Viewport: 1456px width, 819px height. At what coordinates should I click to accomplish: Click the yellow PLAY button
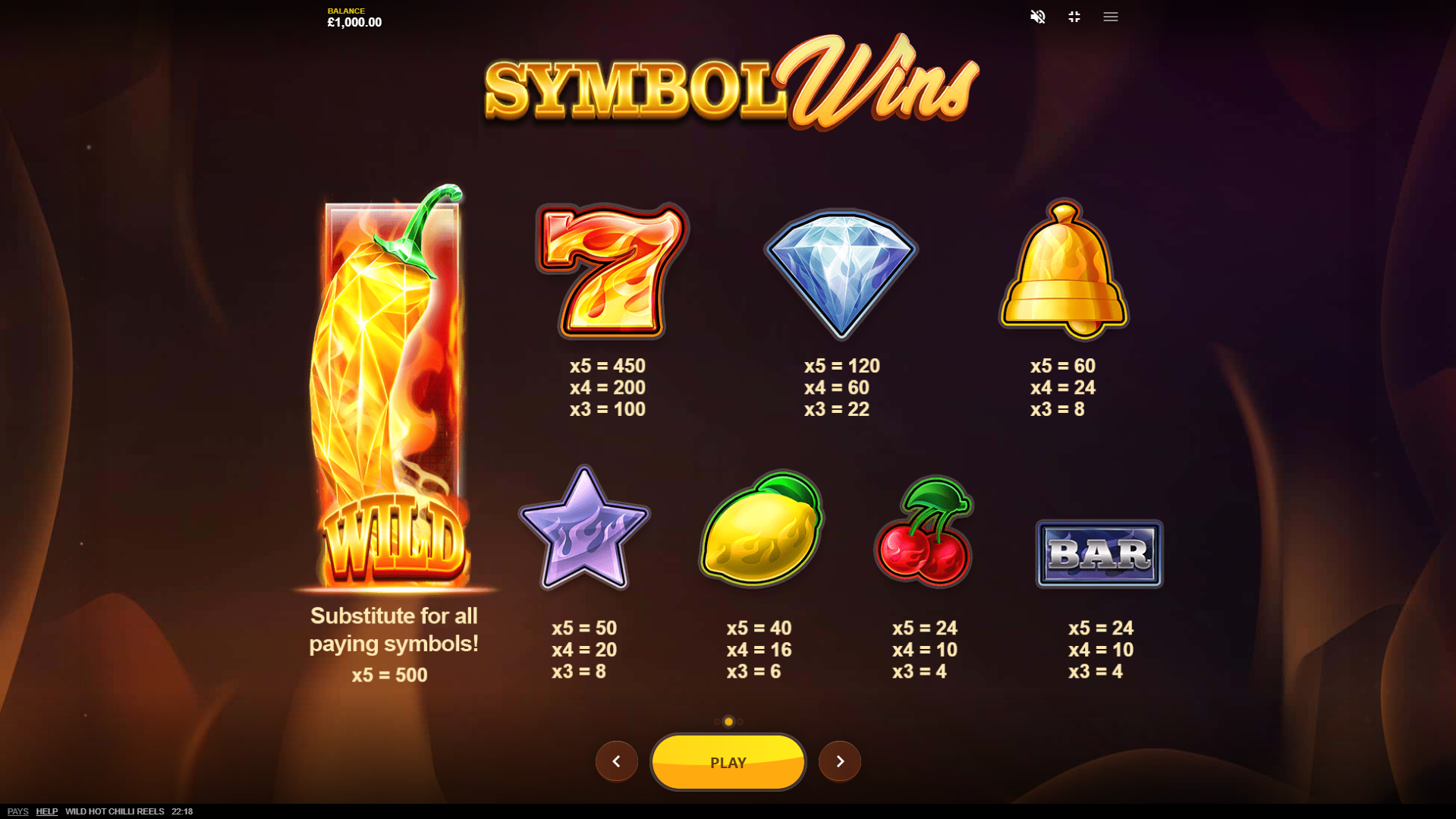point(728,762)
